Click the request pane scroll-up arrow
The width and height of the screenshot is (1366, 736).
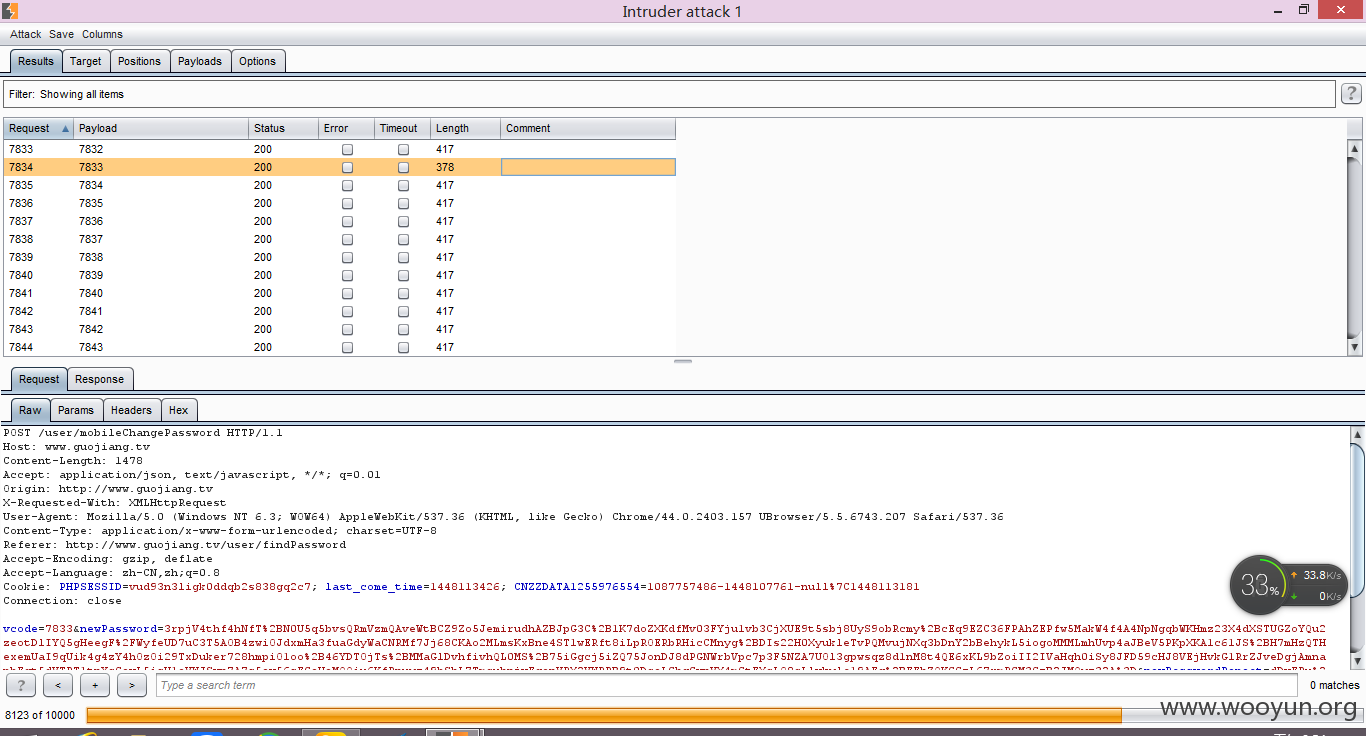[x=1357, y=435]
